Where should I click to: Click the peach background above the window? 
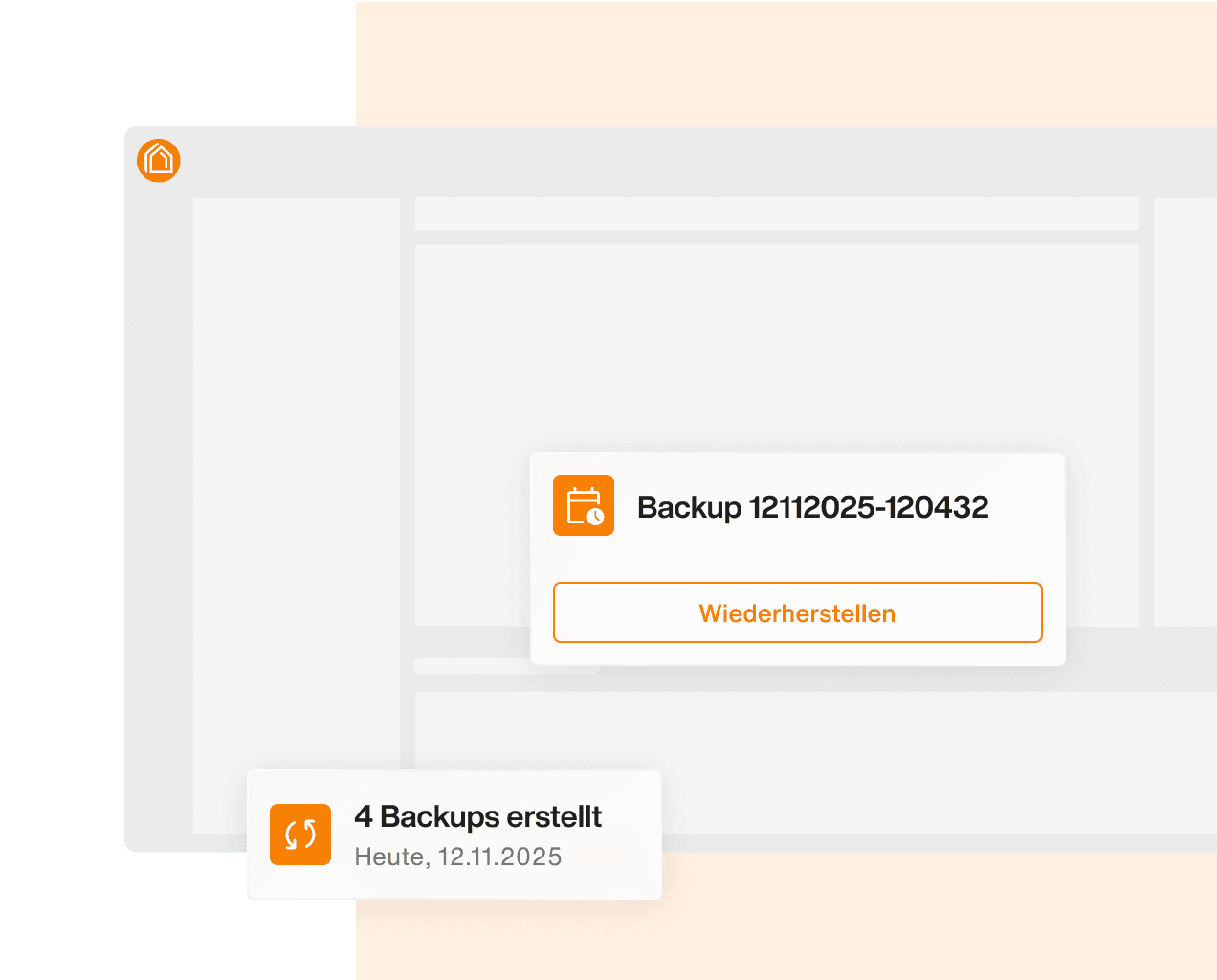786,63
